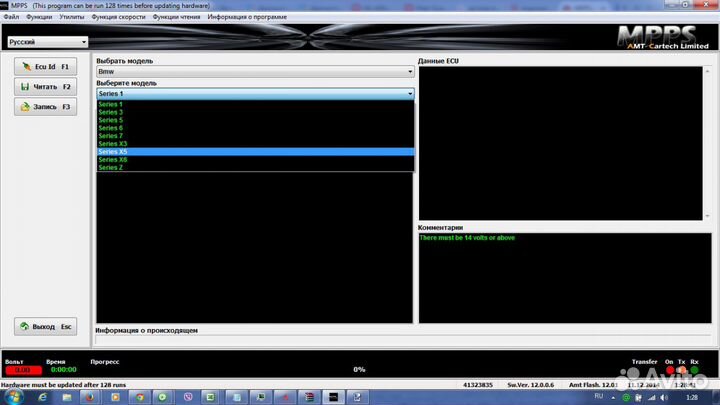Open the Файл menu
Screen dimensions: 720x405
coord(11,18)
